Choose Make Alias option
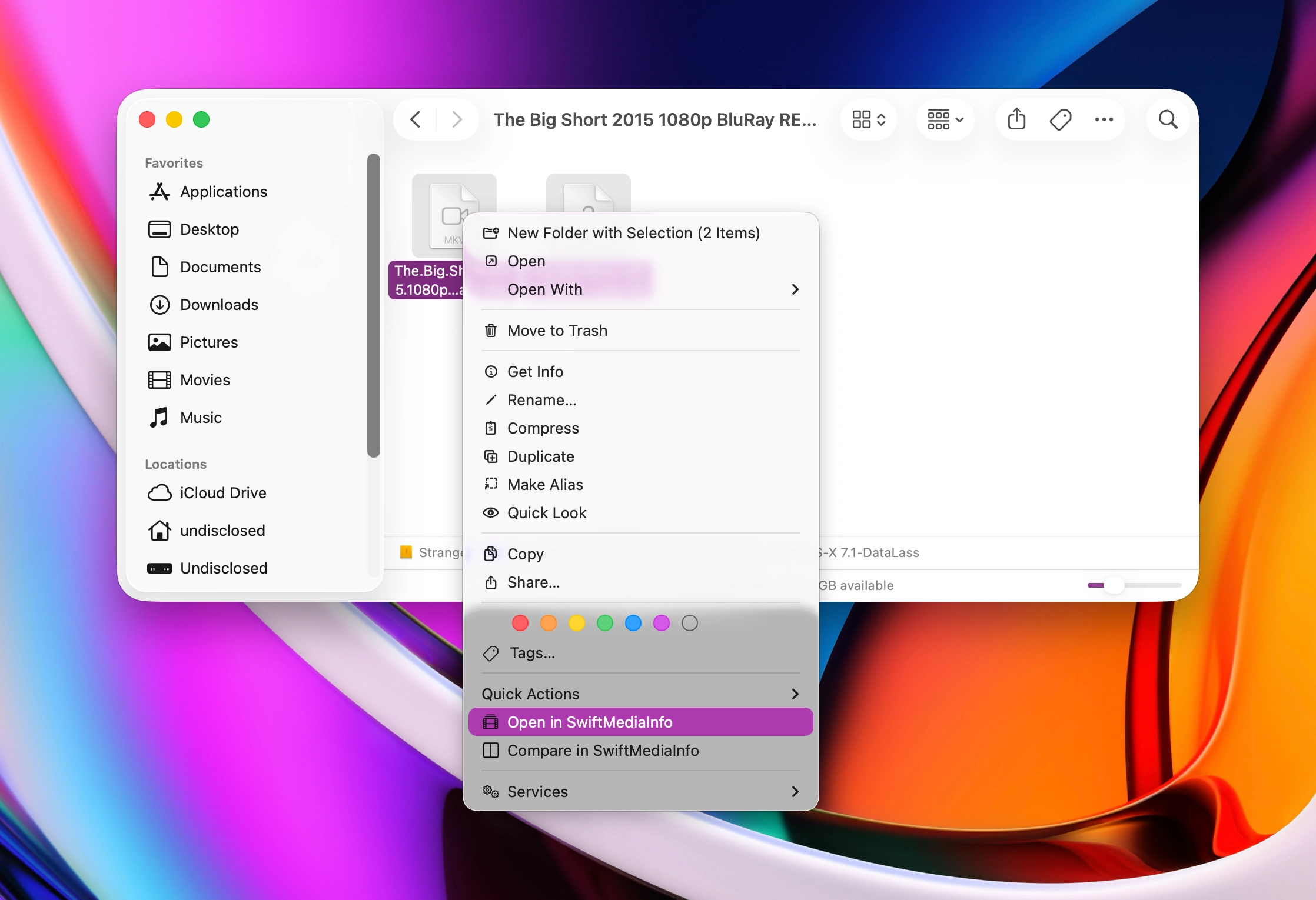 (x=640, y=484)
